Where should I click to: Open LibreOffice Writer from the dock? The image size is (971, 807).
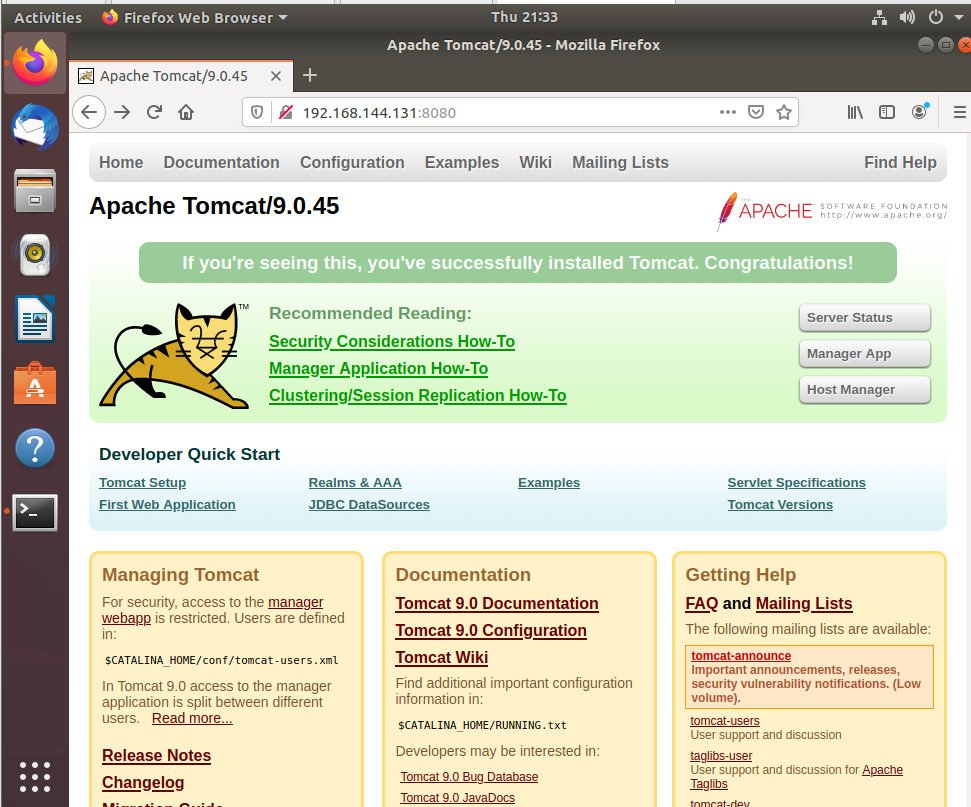pos(35,320)
